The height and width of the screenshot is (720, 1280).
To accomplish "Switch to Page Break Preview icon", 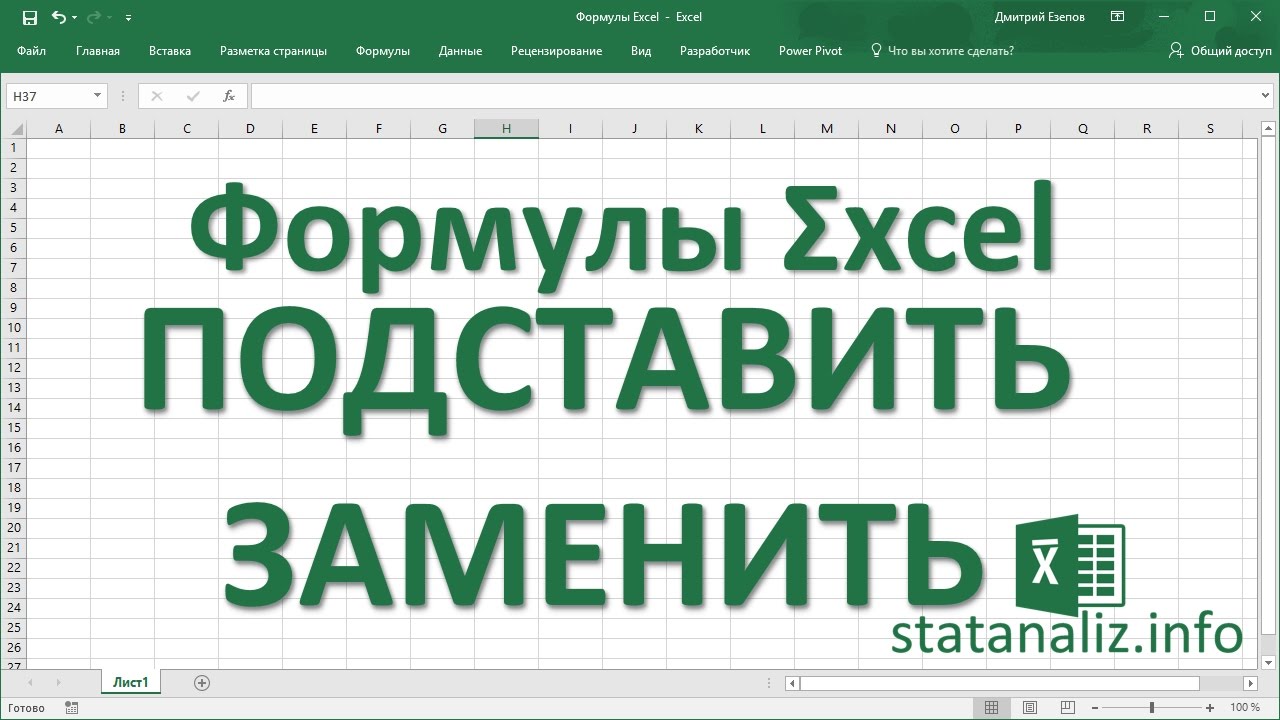I will pyautogui.click(x=1069, y=708).
